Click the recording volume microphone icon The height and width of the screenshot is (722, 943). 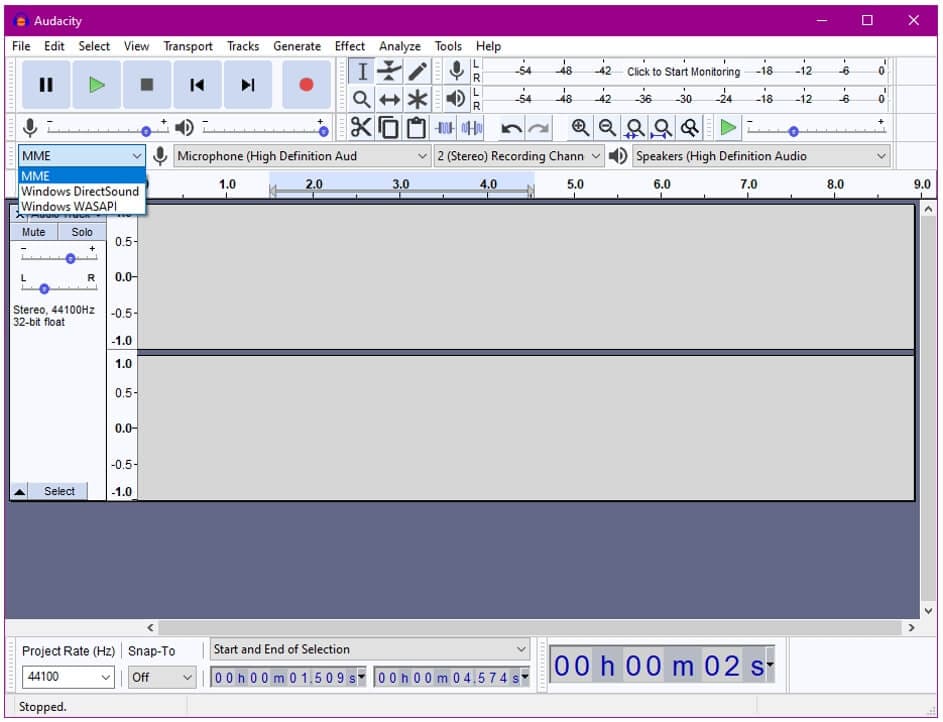point(30,127)
